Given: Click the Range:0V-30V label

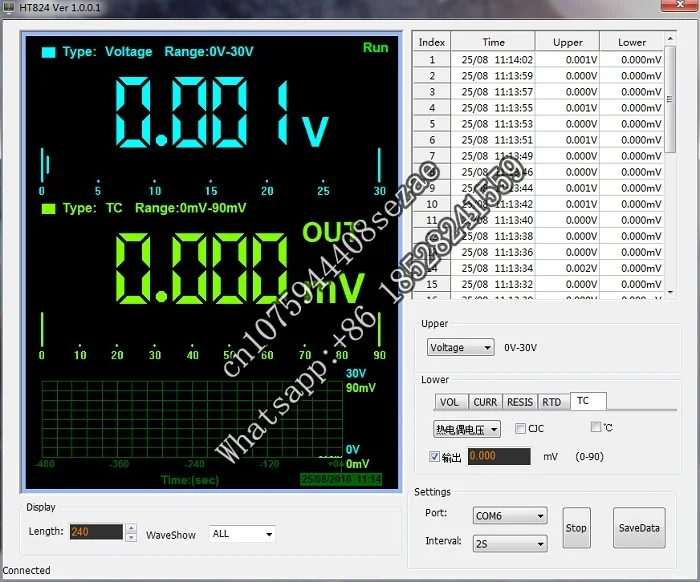Looking at the screenshot, I should pos(208,52).
